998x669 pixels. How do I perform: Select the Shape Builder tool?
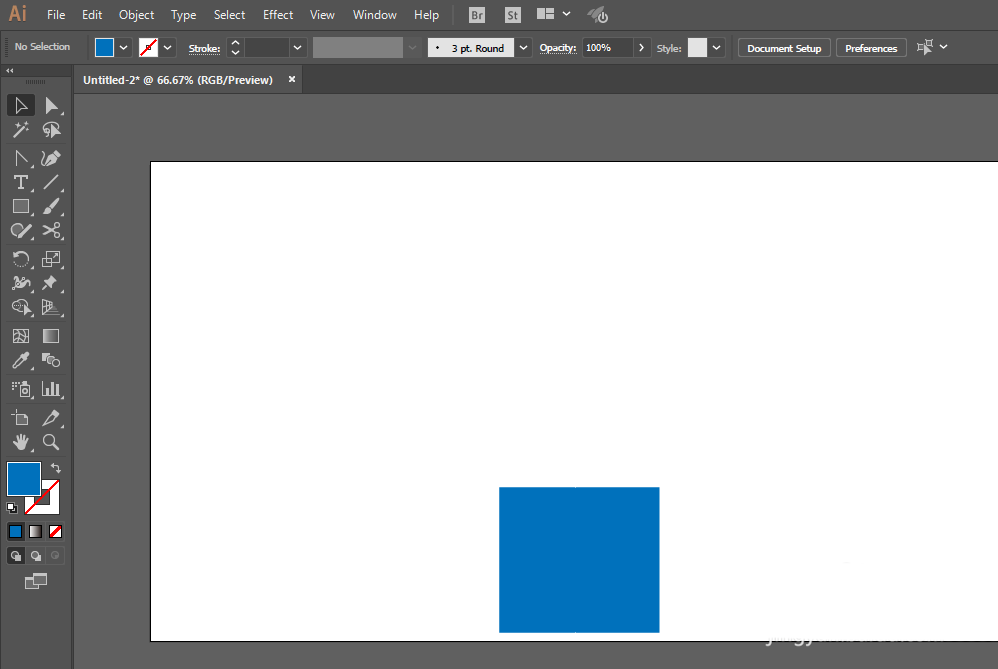(20, 307)
